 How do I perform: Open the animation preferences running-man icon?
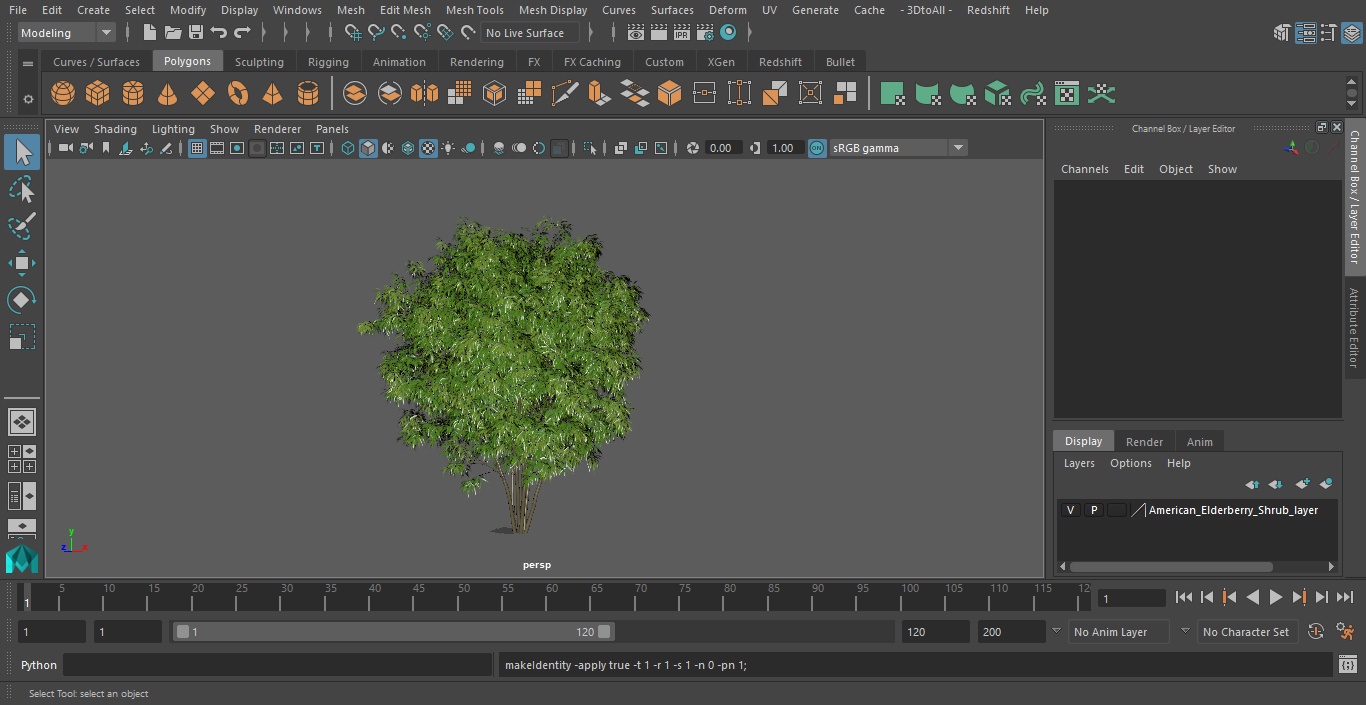[1345, 631]
